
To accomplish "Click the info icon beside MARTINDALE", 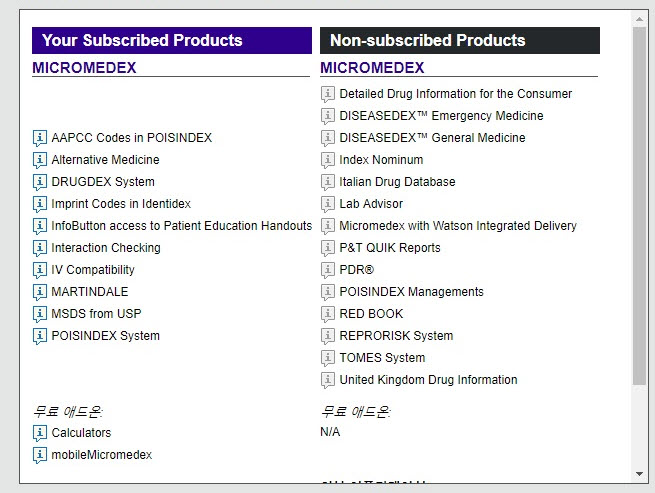I will (x=40, y=292).
